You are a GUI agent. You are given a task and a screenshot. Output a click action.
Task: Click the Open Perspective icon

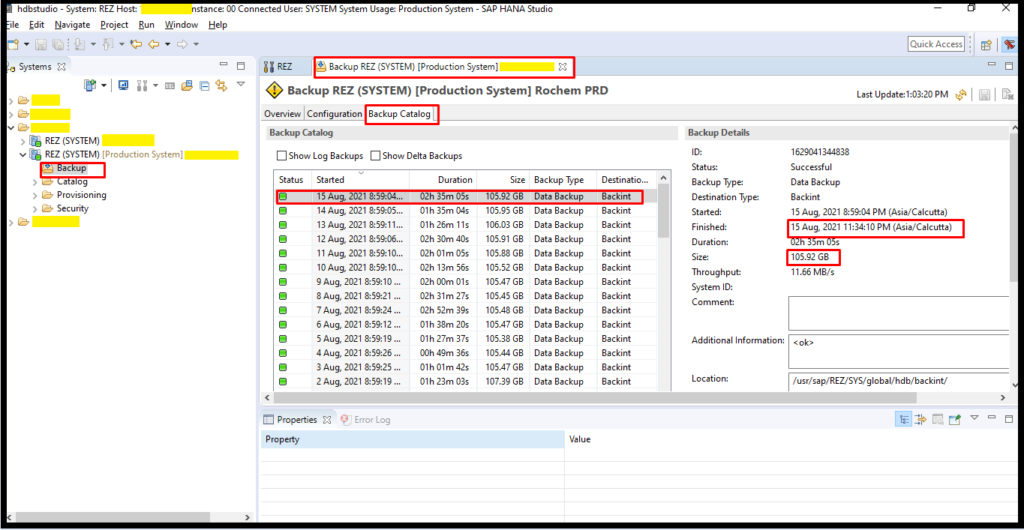986,44
